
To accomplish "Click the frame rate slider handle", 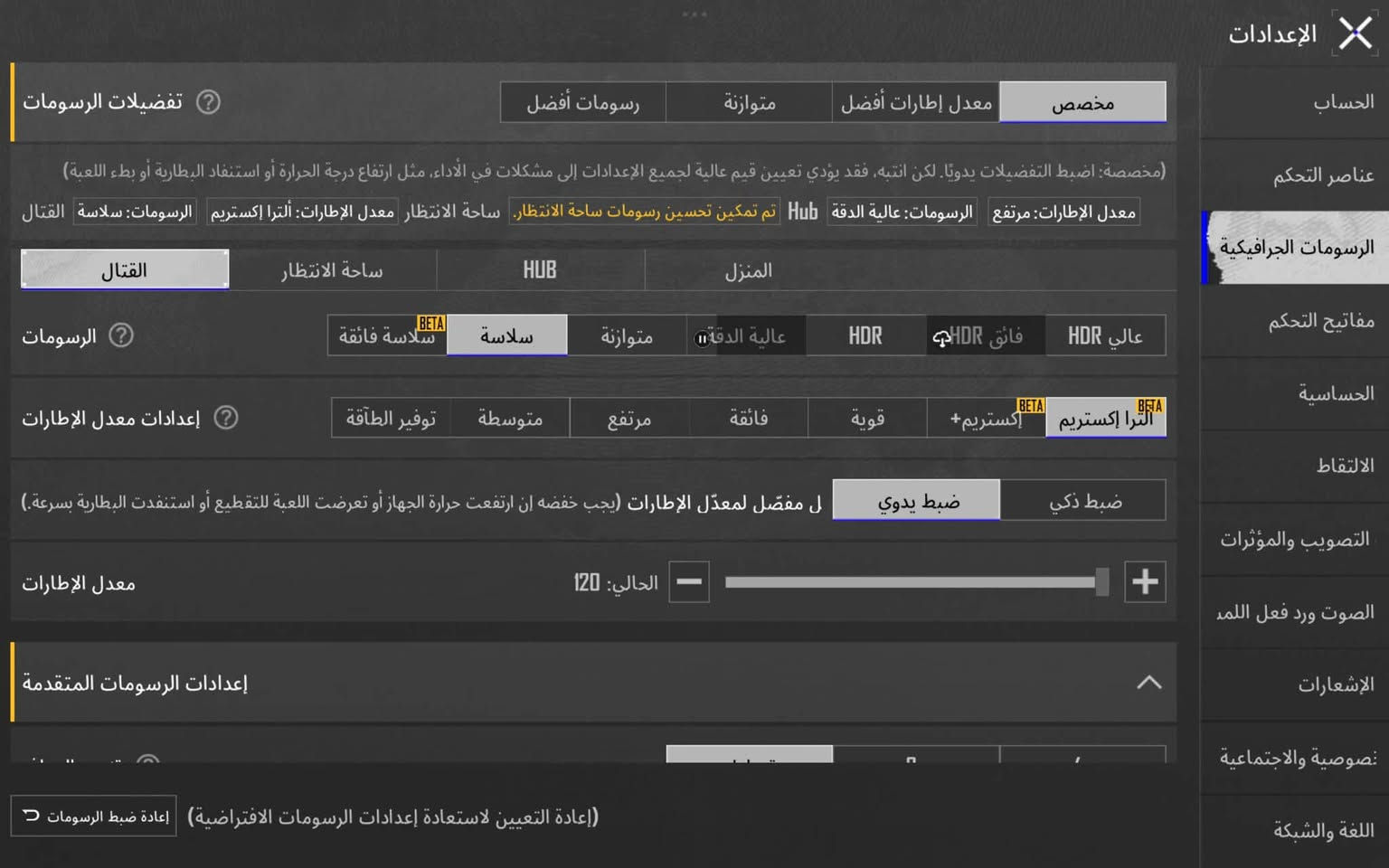I will [x=1101, y=581].
